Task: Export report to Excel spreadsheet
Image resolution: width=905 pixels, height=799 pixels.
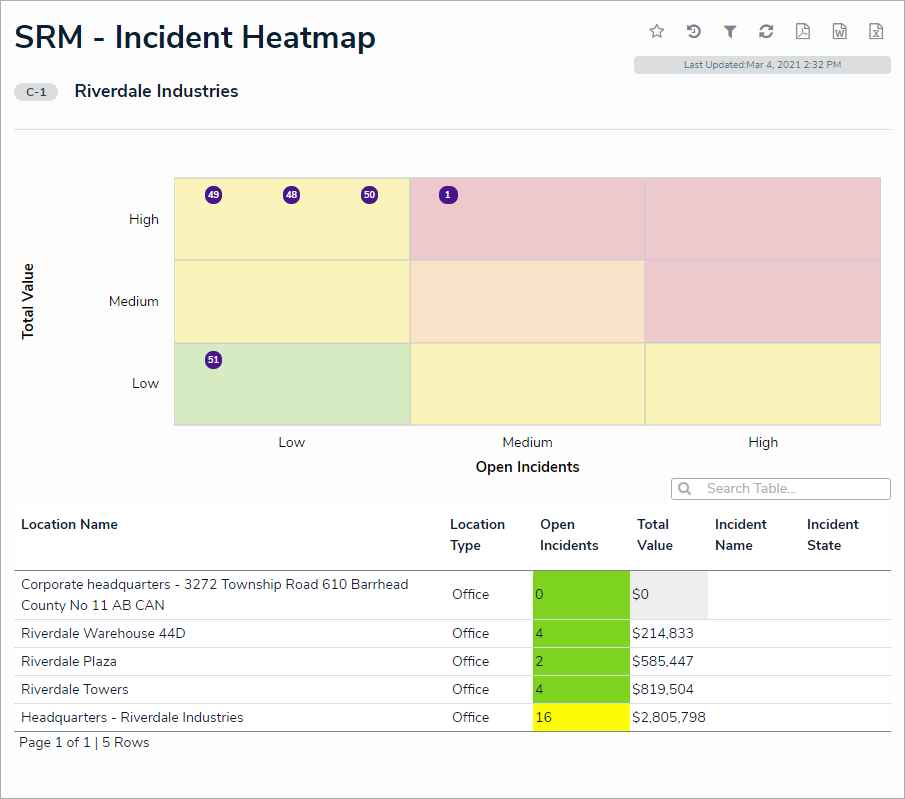Action: pos(876,32)
